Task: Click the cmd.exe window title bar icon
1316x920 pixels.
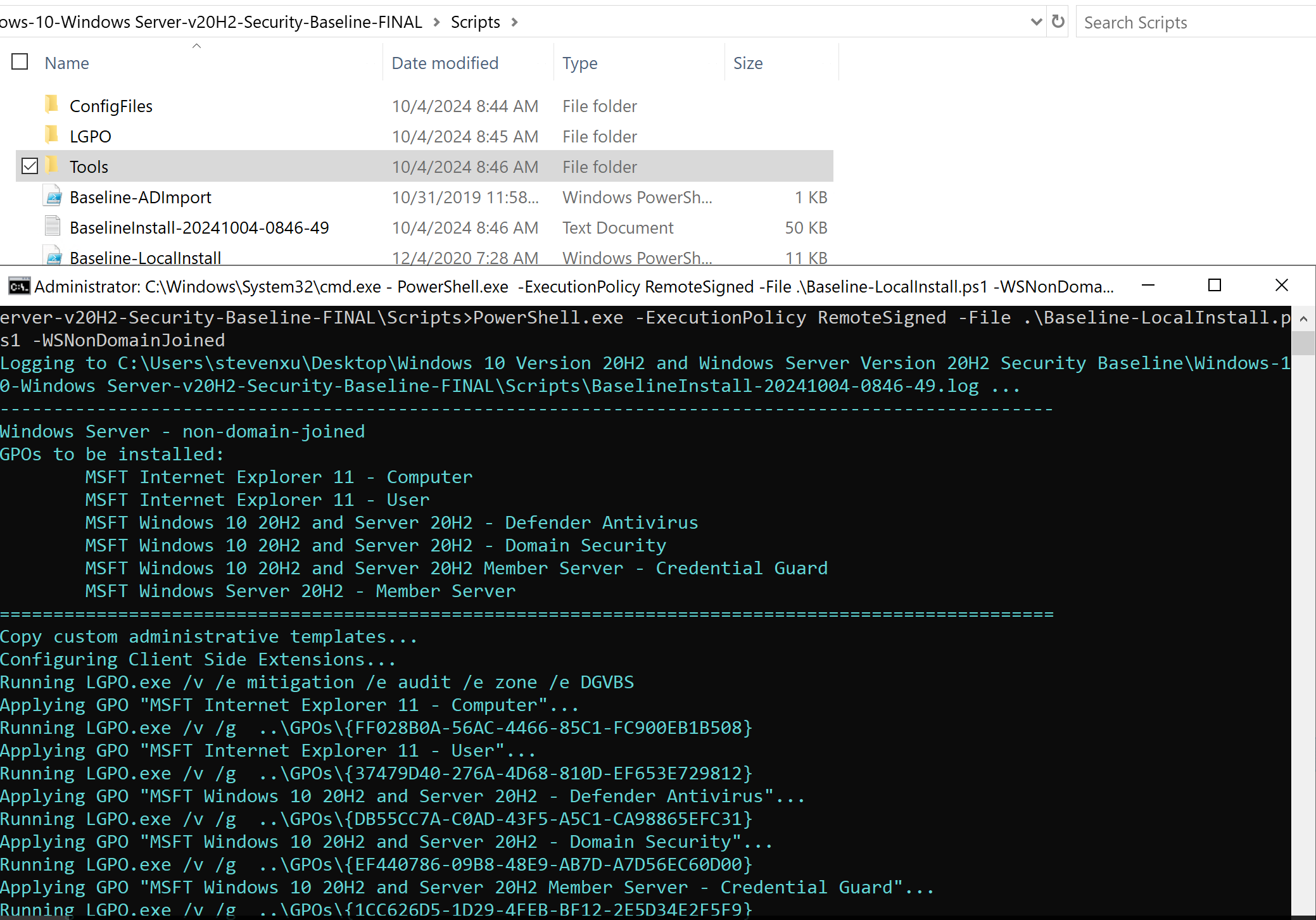Action: (19, 287)
